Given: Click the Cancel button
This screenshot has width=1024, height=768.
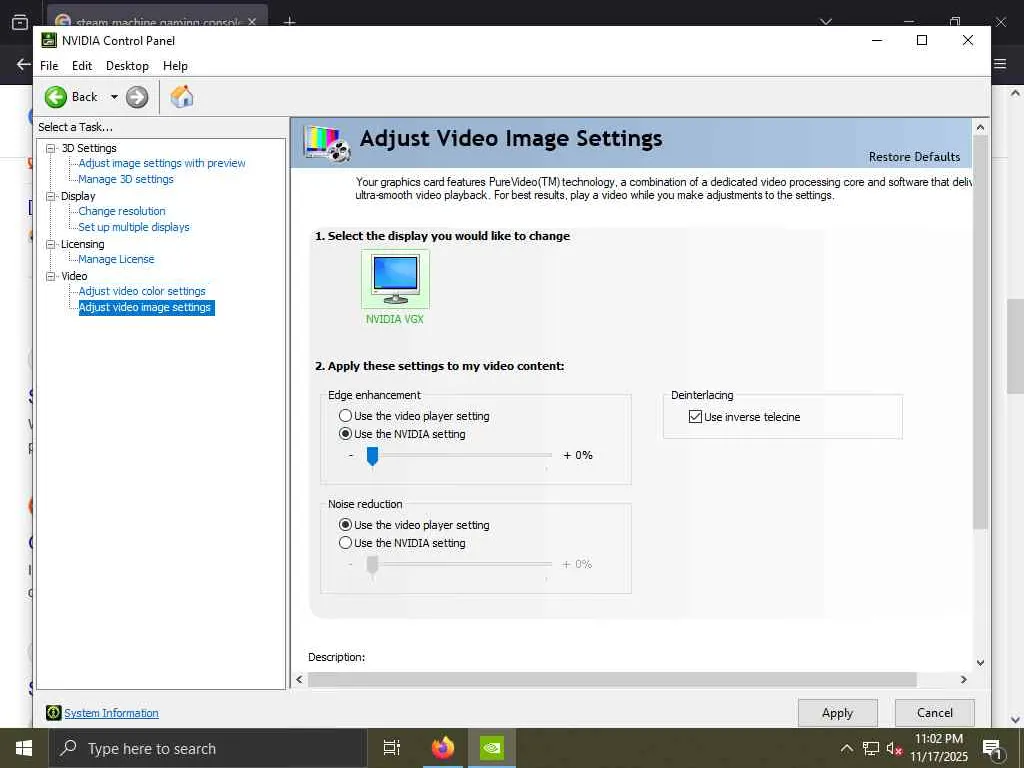Looking at the screenshot, I should [x=935, y=713].
